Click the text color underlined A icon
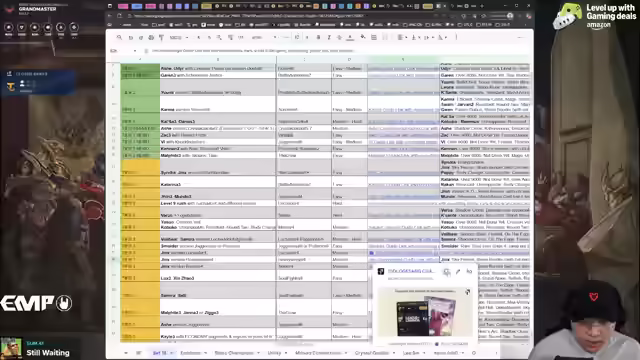Screen dimensions: 640x360 click(x=350, y=38)
